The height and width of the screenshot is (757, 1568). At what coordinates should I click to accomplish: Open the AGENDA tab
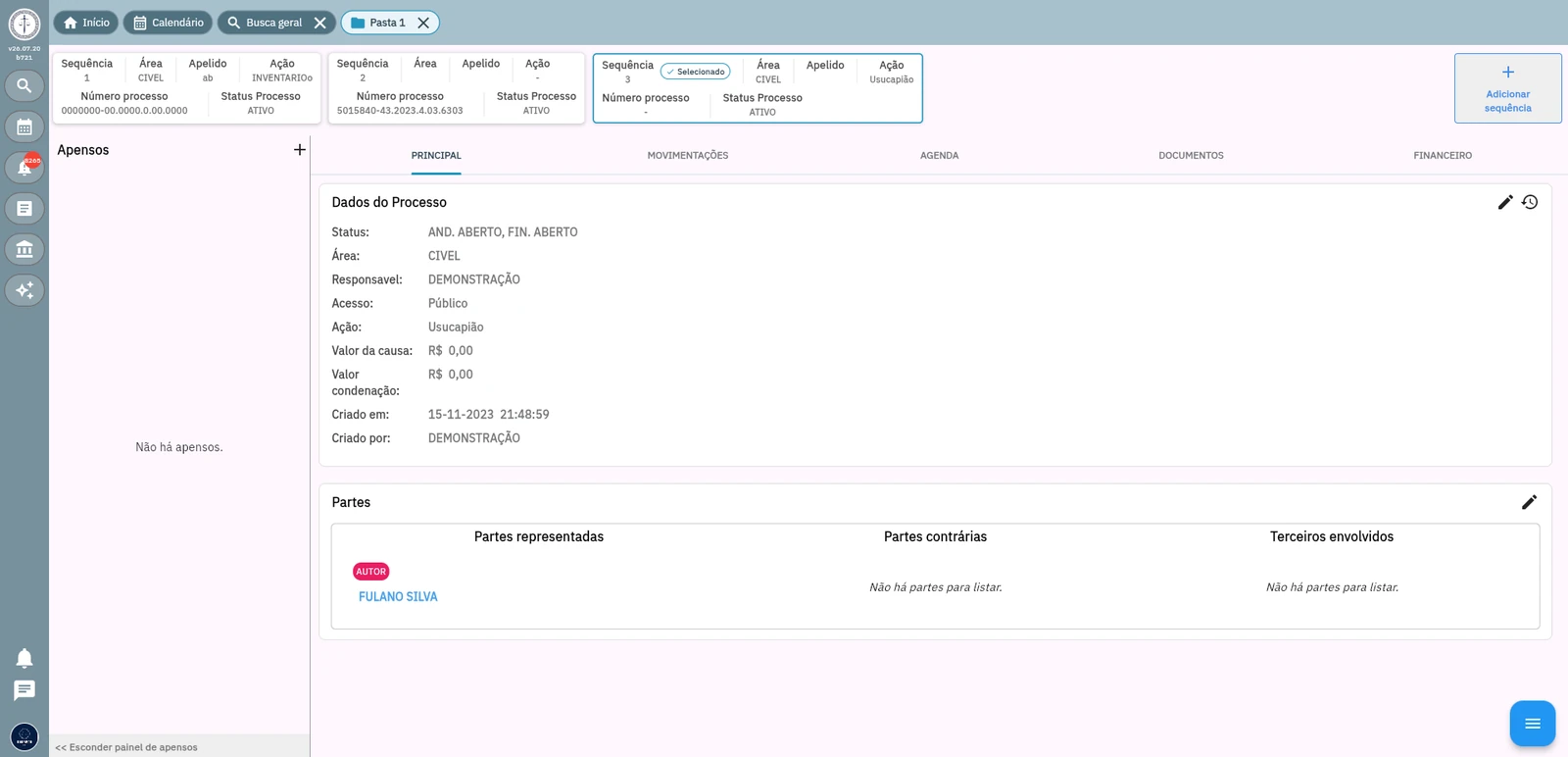[939, 156]
